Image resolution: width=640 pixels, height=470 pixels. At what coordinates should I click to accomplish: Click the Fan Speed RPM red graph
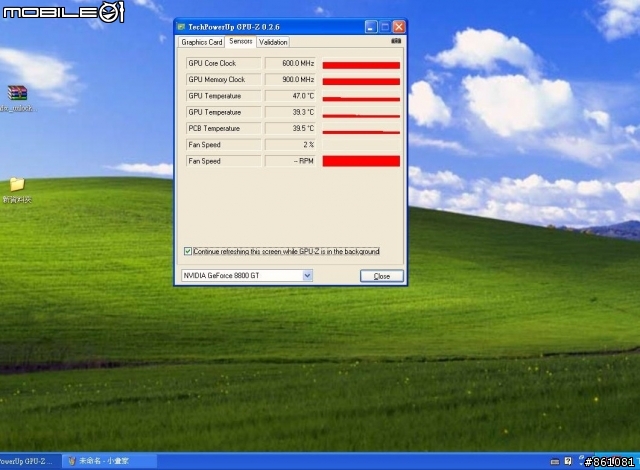(361, 161)
